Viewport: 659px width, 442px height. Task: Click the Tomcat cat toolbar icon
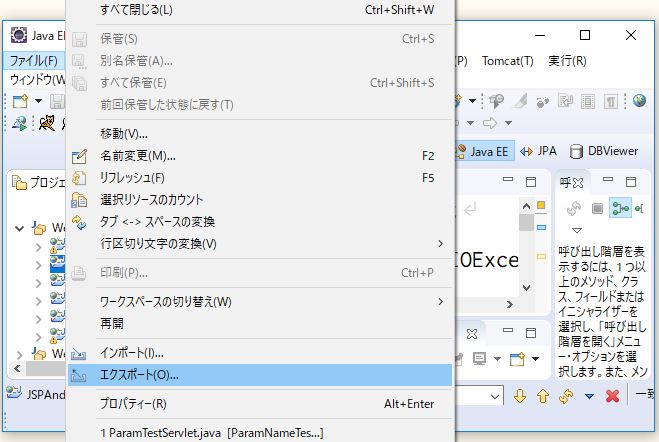point(47,124)
